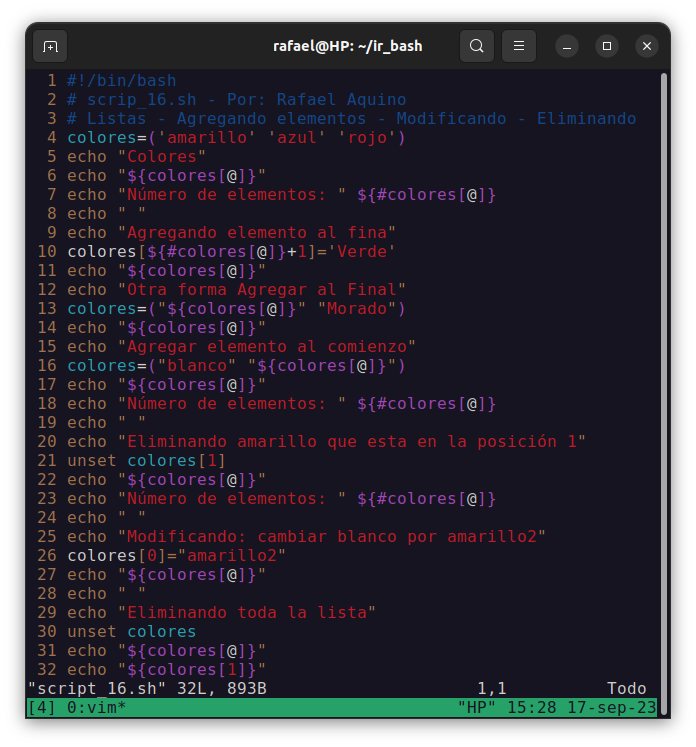
Task: Click ${#colores[@]} on line 18
Action: click(426, 404)
